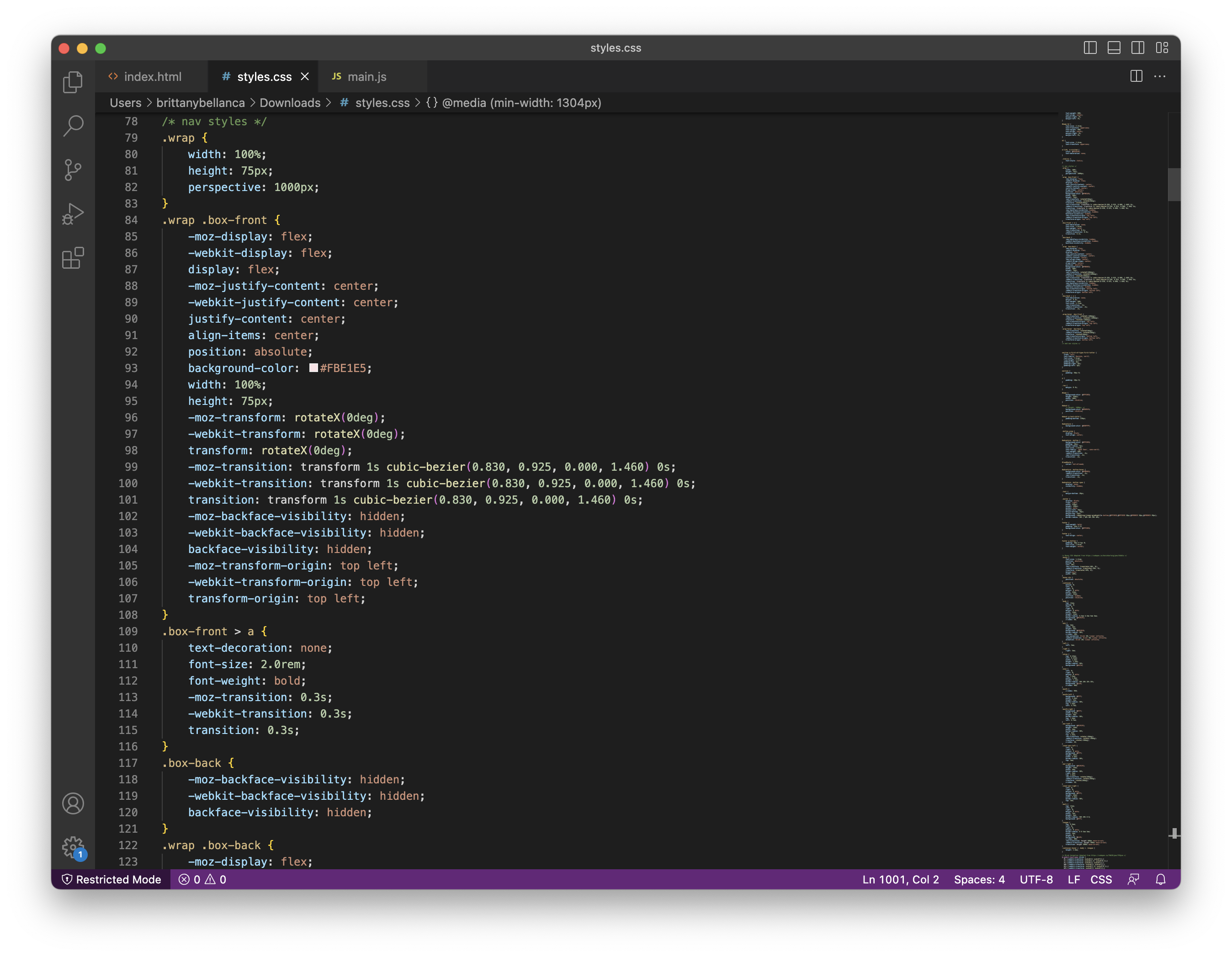
Task: Click Restricted Mode in the status bar
Action: [111, 879]
